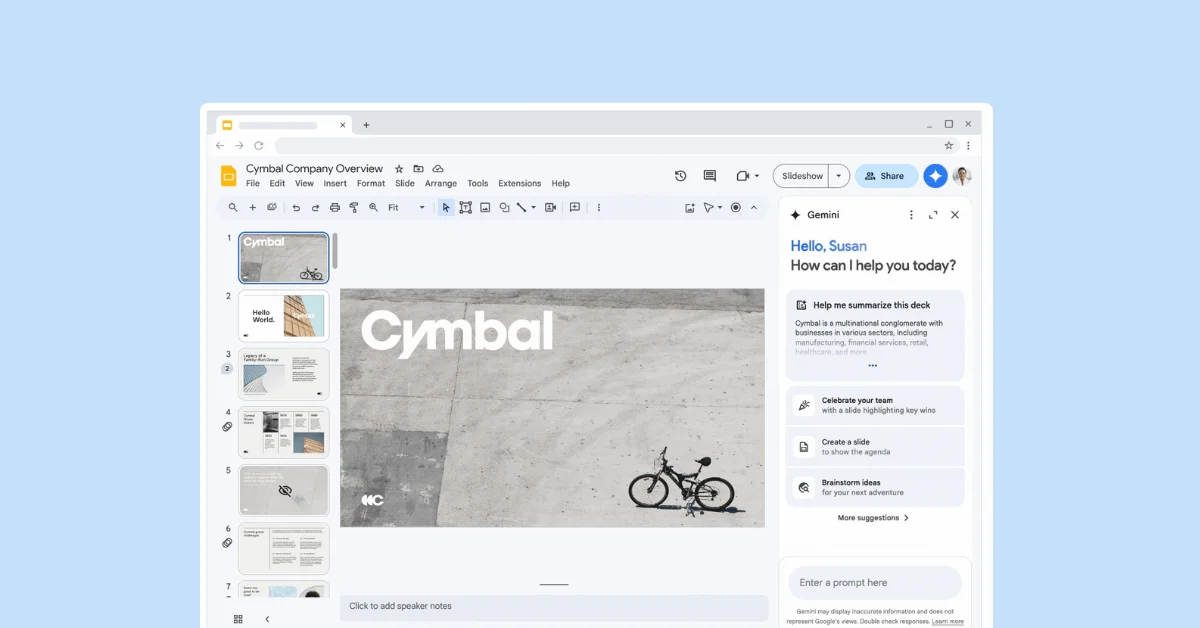
Task: Choose Brainstorm ideas suggestion
Action: (x=875, y=488)
